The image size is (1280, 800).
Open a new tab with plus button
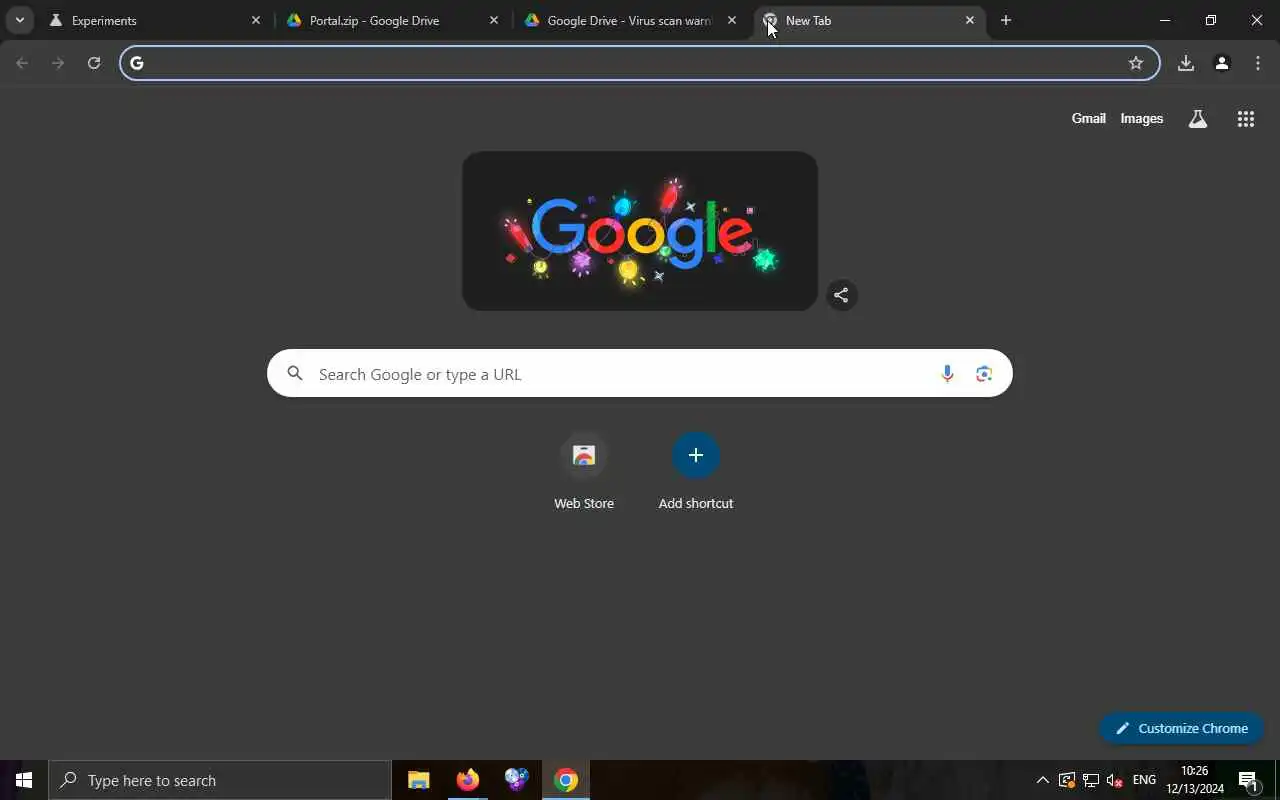1006,20
